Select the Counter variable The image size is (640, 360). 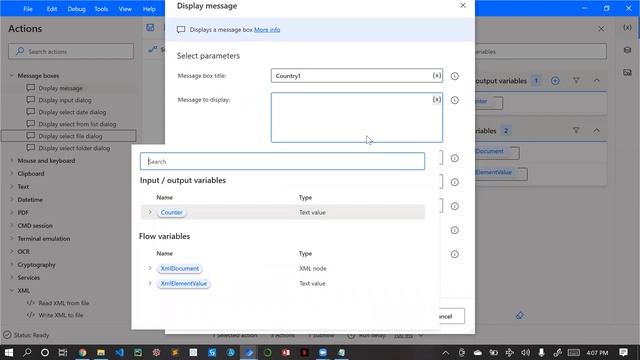coord(171,212)
